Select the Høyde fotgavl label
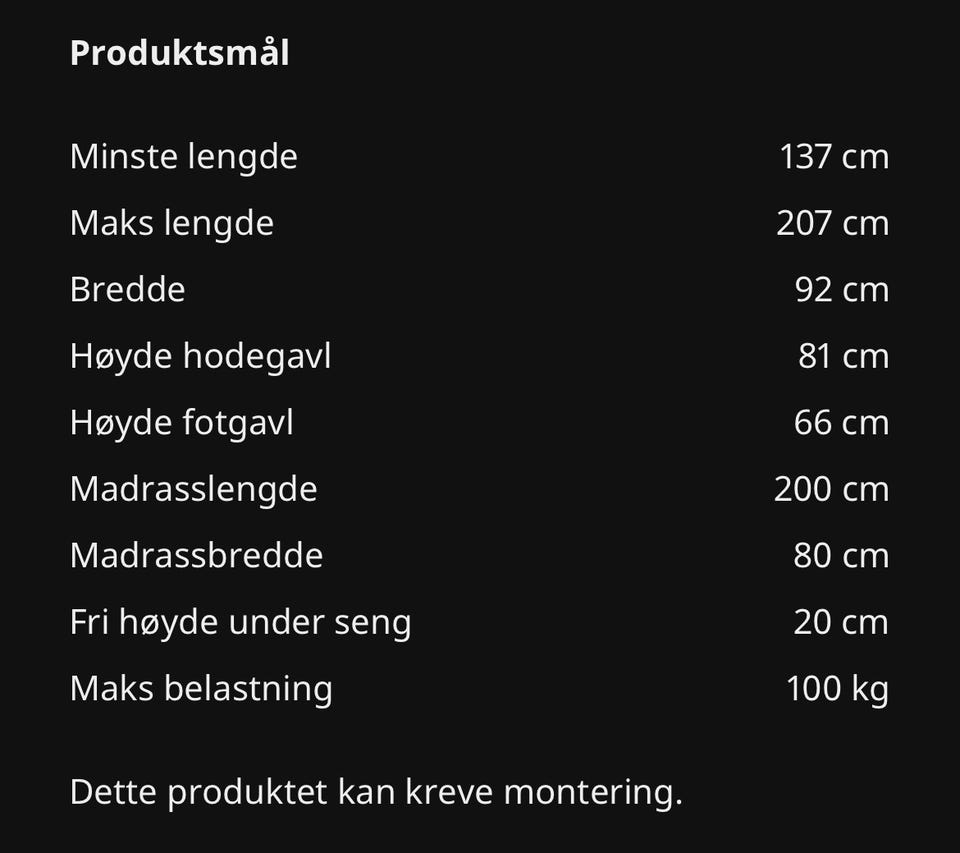Screen dimensions: 960x853 coord(181,423)
